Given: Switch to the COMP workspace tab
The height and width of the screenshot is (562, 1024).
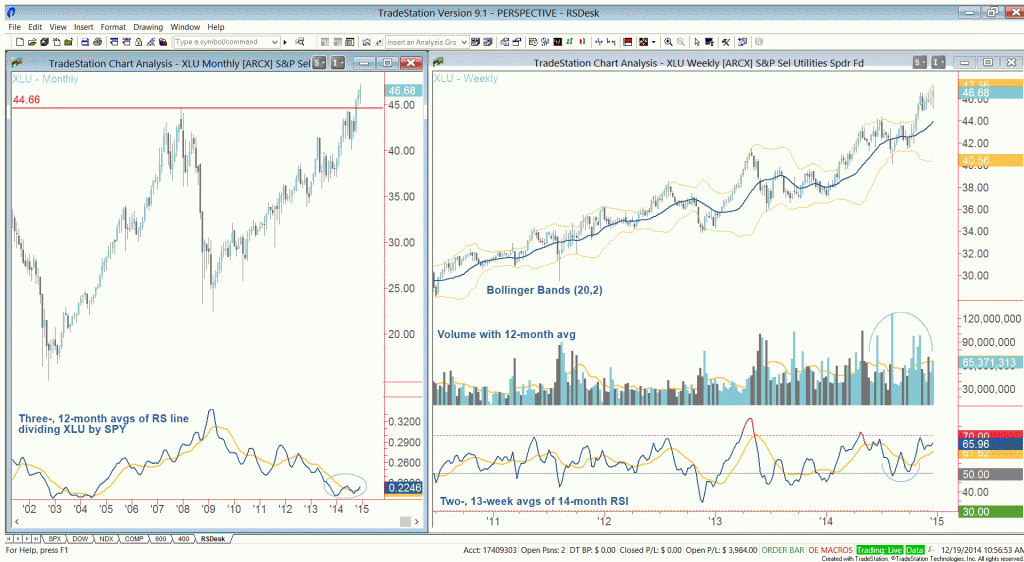Looking at the screenshot, I should click(134, 539).
